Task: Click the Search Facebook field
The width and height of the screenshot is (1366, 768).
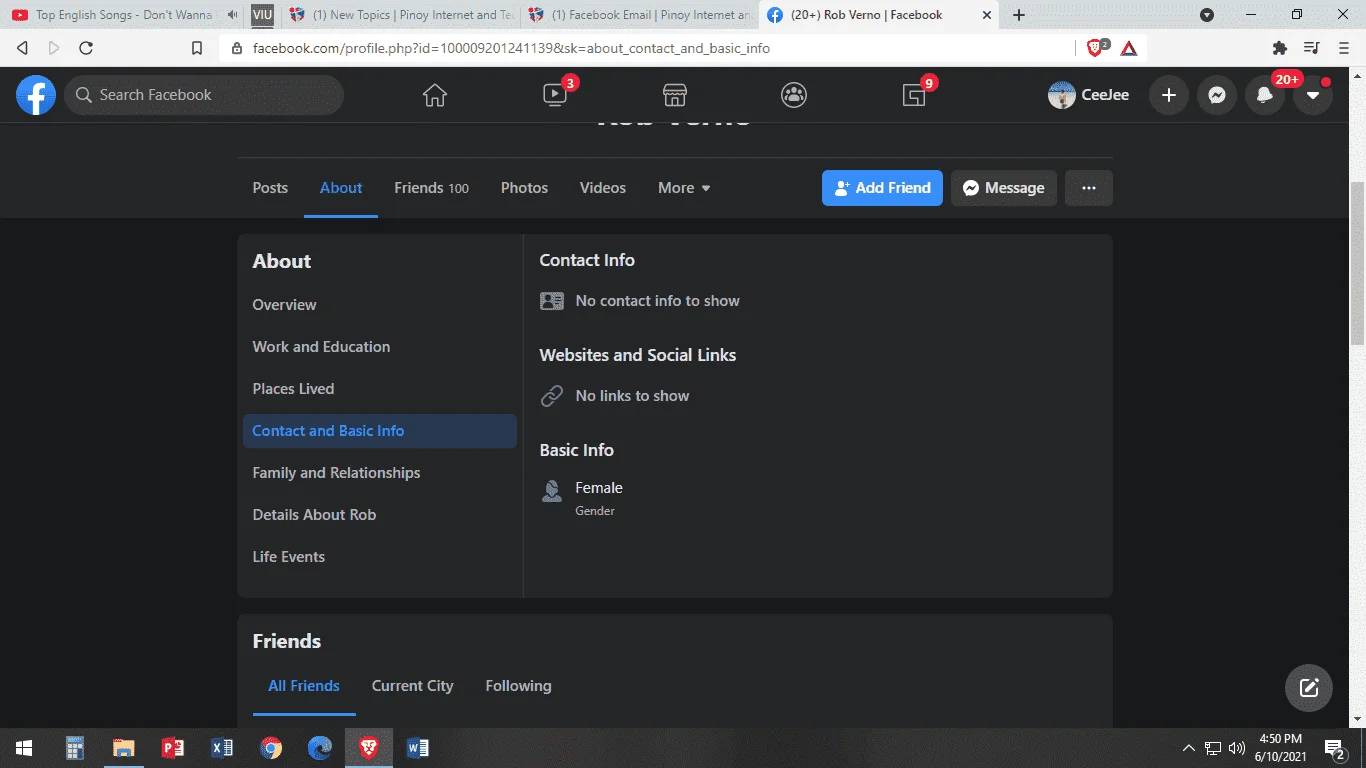Action: click(204, 95)
